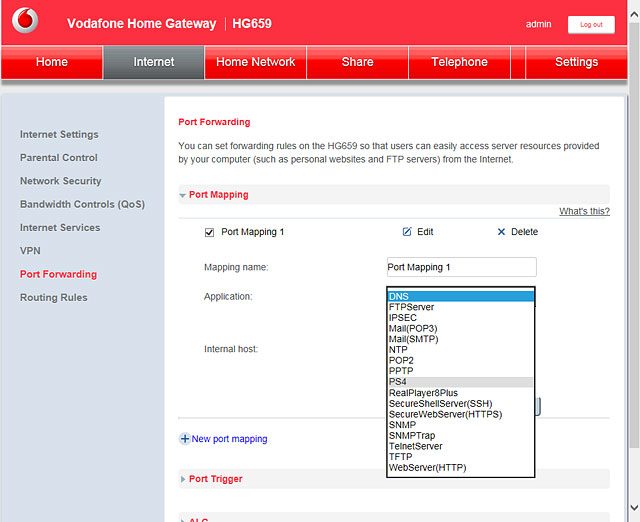The width and height of the screenshot is (640, 522).
Task: Choose IPSEC from the application list
Action: (460, 318)
